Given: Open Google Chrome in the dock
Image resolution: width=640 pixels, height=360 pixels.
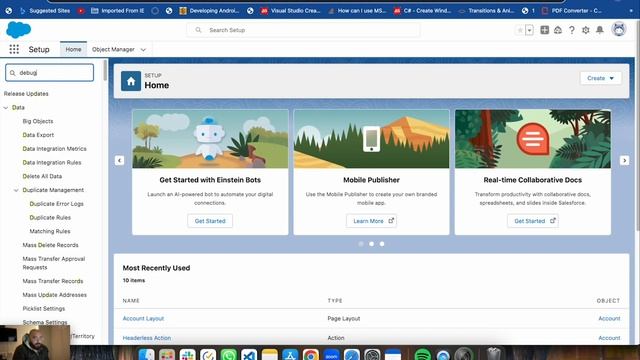Looking at the screenshot, I should 311,354.
